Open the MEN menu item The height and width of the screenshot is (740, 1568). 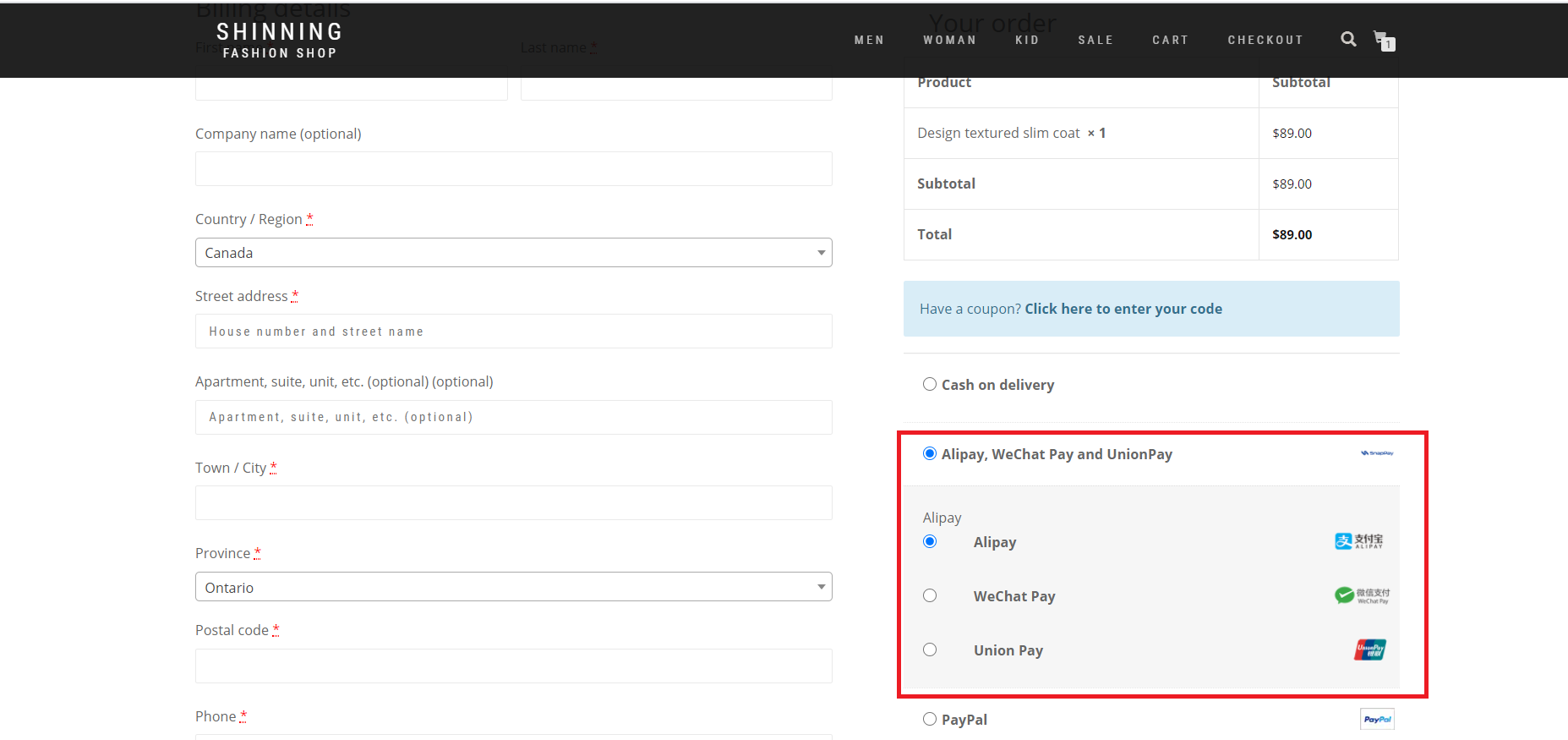point(869,40)
